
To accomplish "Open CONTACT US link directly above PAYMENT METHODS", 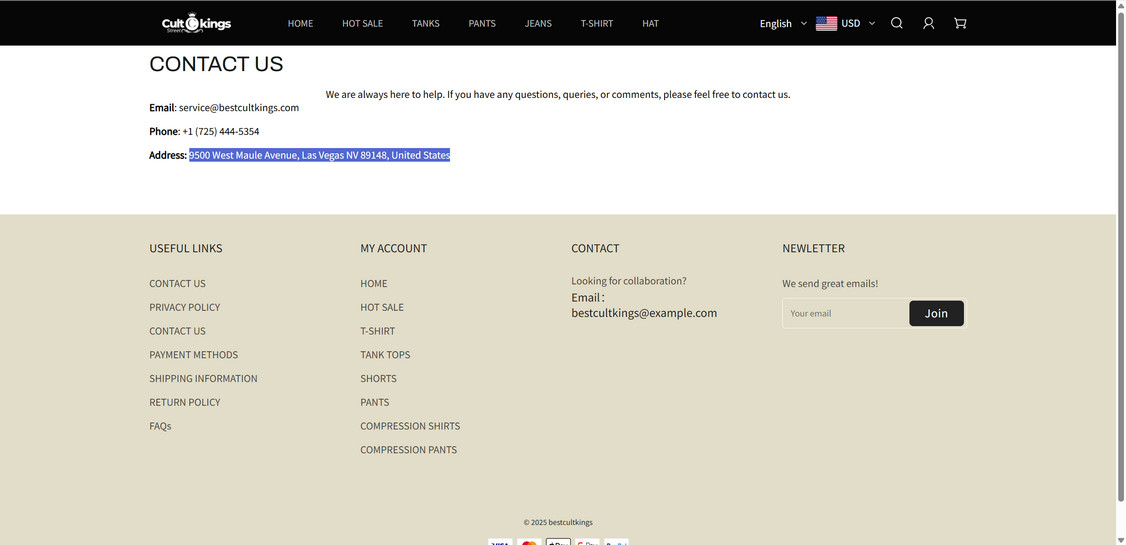I will point(177,331).
